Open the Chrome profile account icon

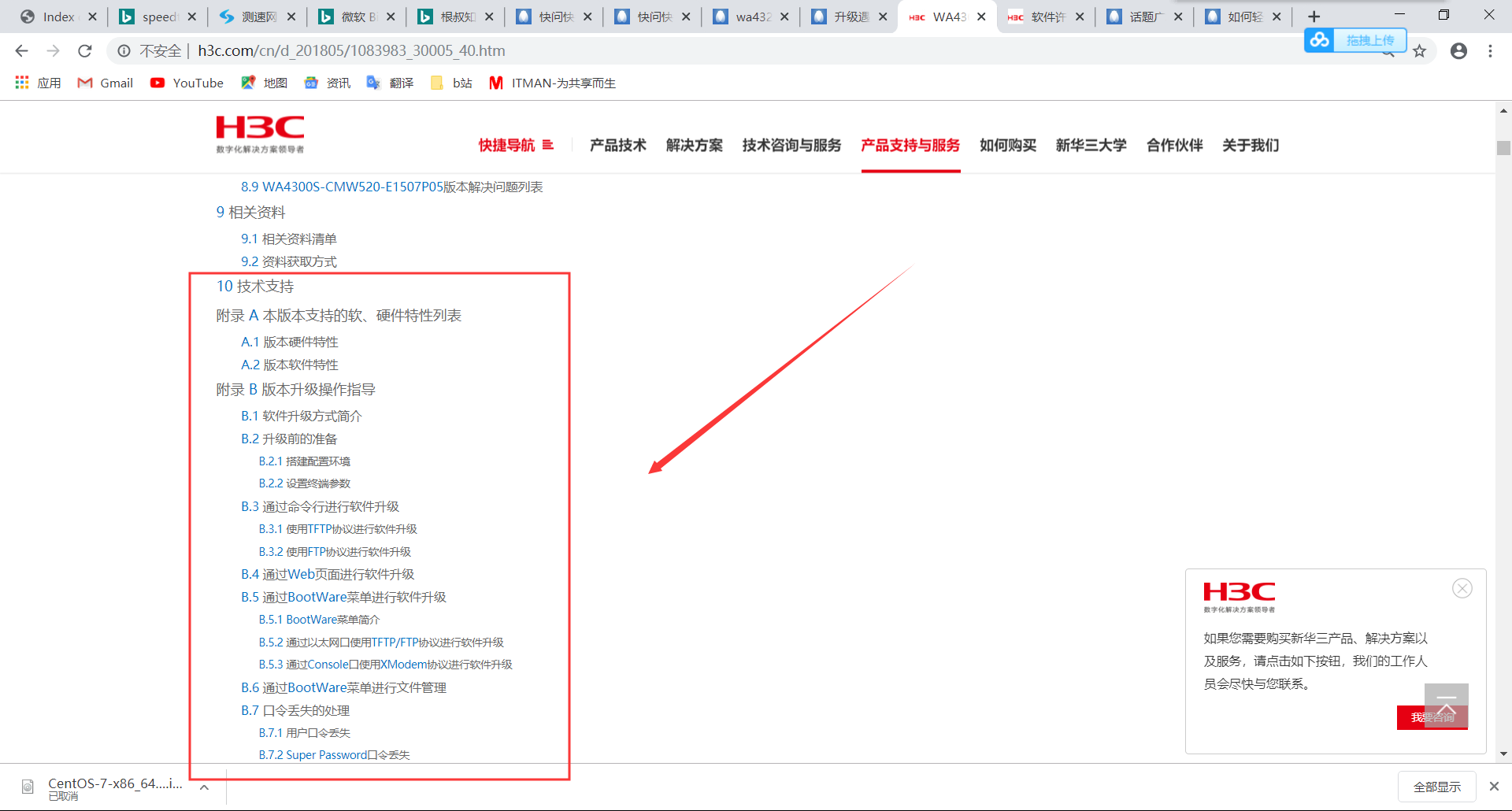click(1458, 51)
